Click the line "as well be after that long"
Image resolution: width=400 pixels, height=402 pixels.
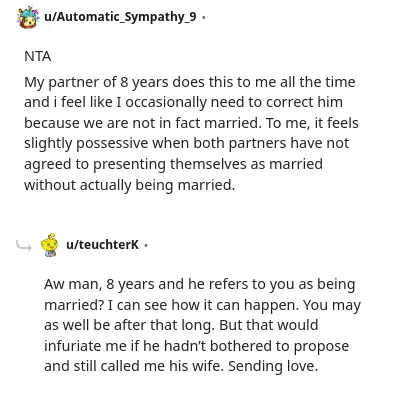pyautogui.click(x=181, y=325)
